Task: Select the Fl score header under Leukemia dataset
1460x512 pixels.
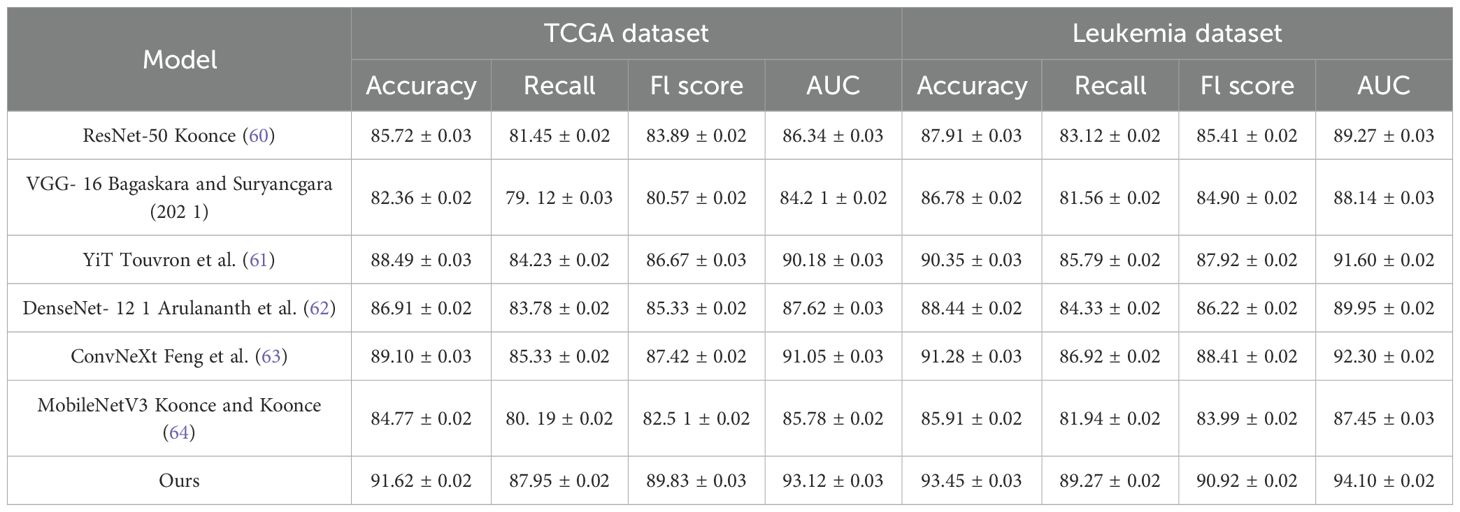Action: (x=1247, y=86)
